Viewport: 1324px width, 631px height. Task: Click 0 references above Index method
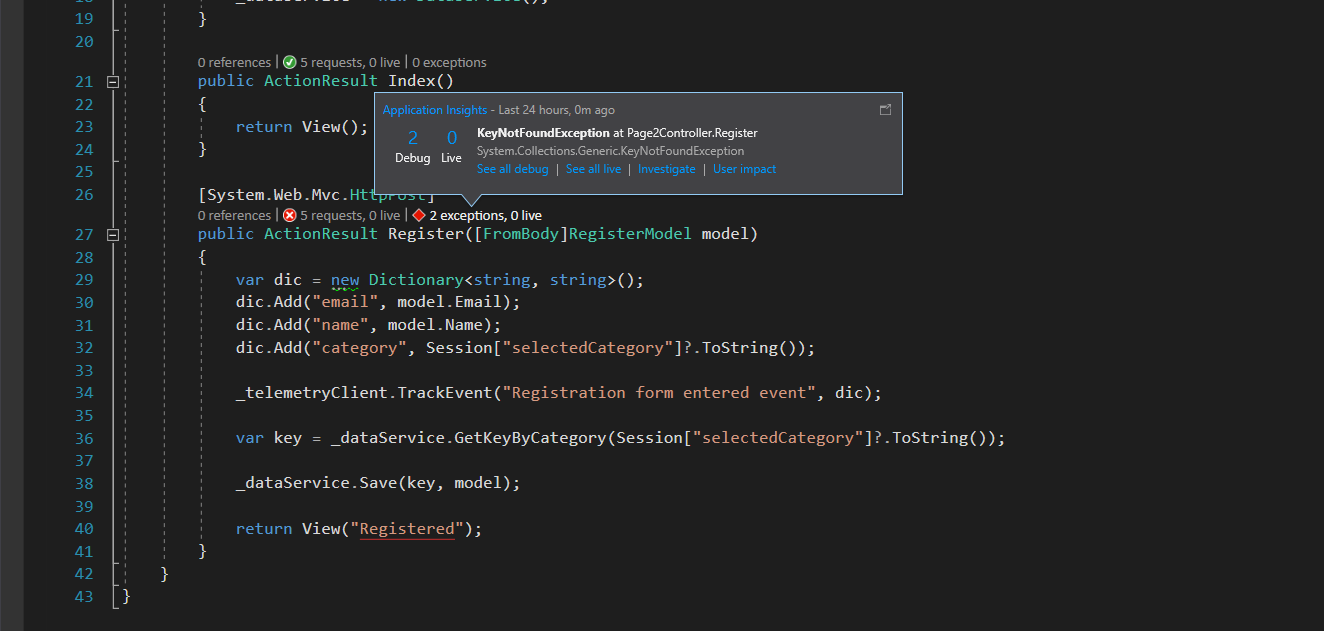click(234, 62)
